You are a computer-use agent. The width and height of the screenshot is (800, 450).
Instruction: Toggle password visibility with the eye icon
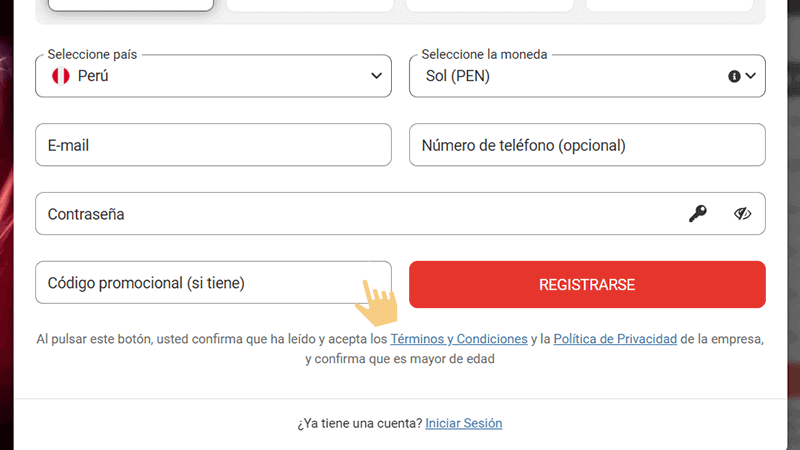pos(742,213)
